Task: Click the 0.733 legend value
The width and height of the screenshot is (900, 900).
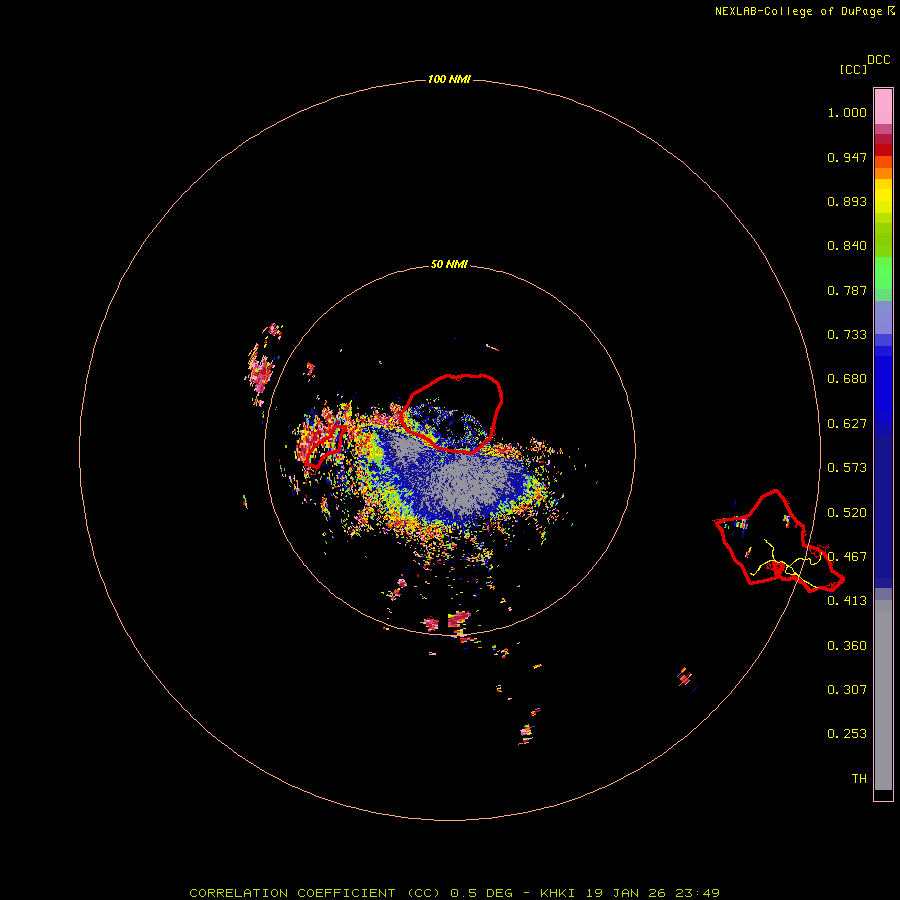Action: (x=847, y=335)
